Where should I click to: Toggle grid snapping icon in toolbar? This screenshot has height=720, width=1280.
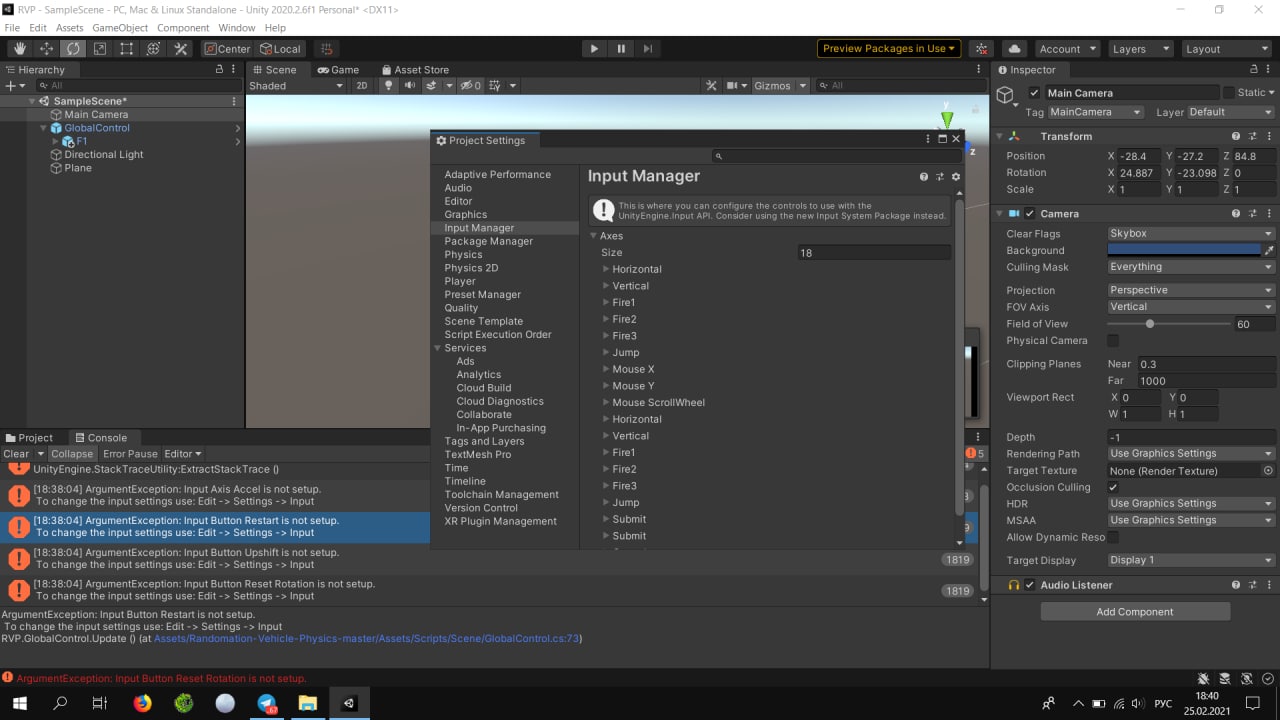click(328, 48)
